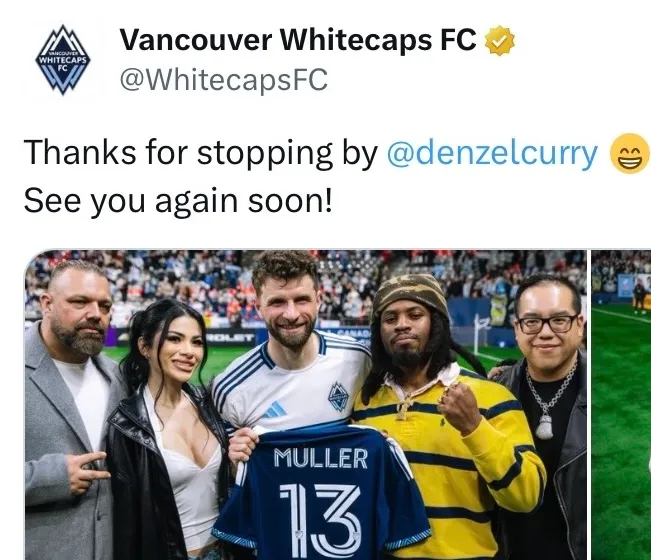Visit the @denzelcurry mention
This screenshot has width=651, height=560.
[x=492, y=153]
